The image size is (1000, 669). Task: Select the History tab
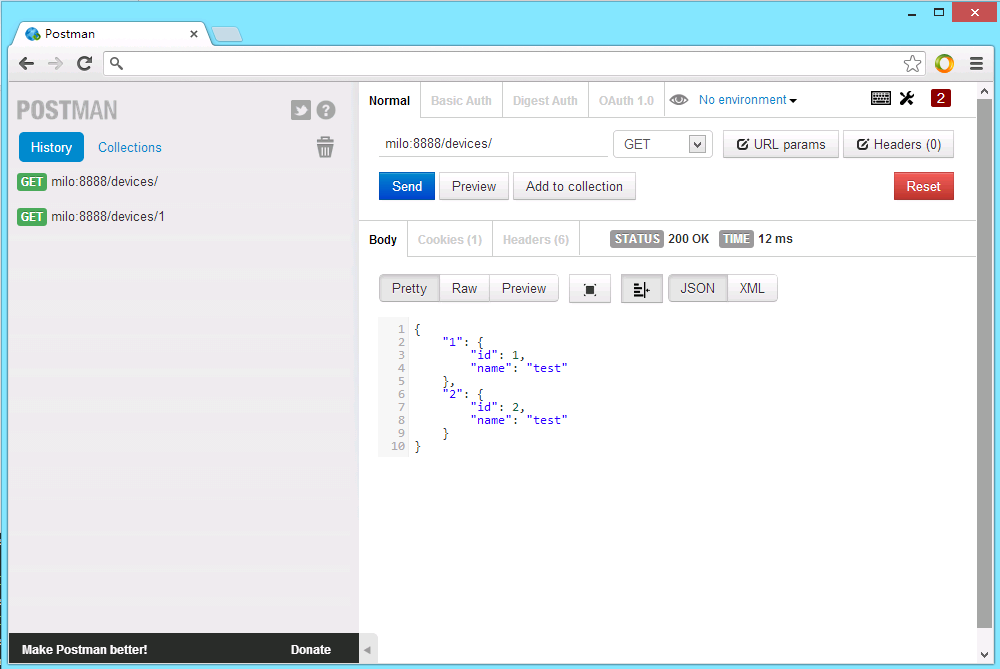(51, 147)
